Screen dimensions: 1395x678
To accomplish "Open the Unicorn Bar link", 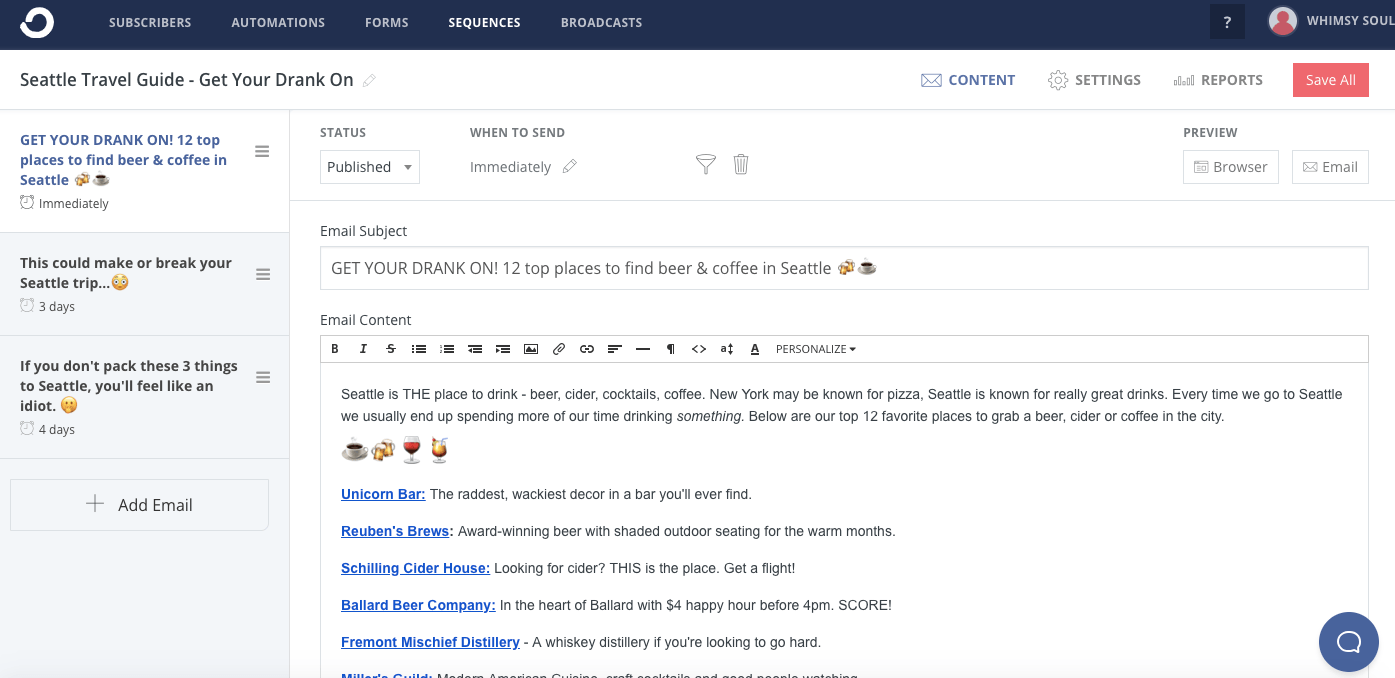I will tap(383, 494).
